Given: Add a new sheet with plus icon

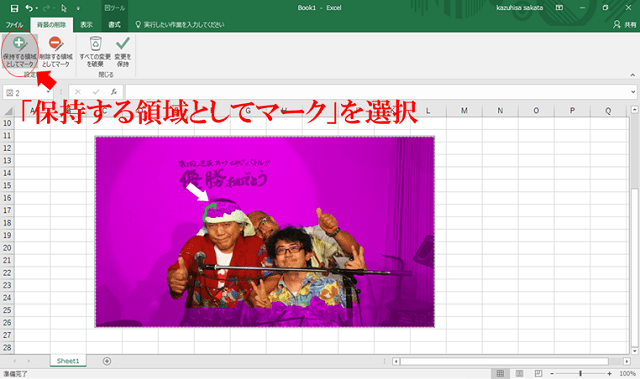Looking at the screenshot, I should click(x=107, y=361).
